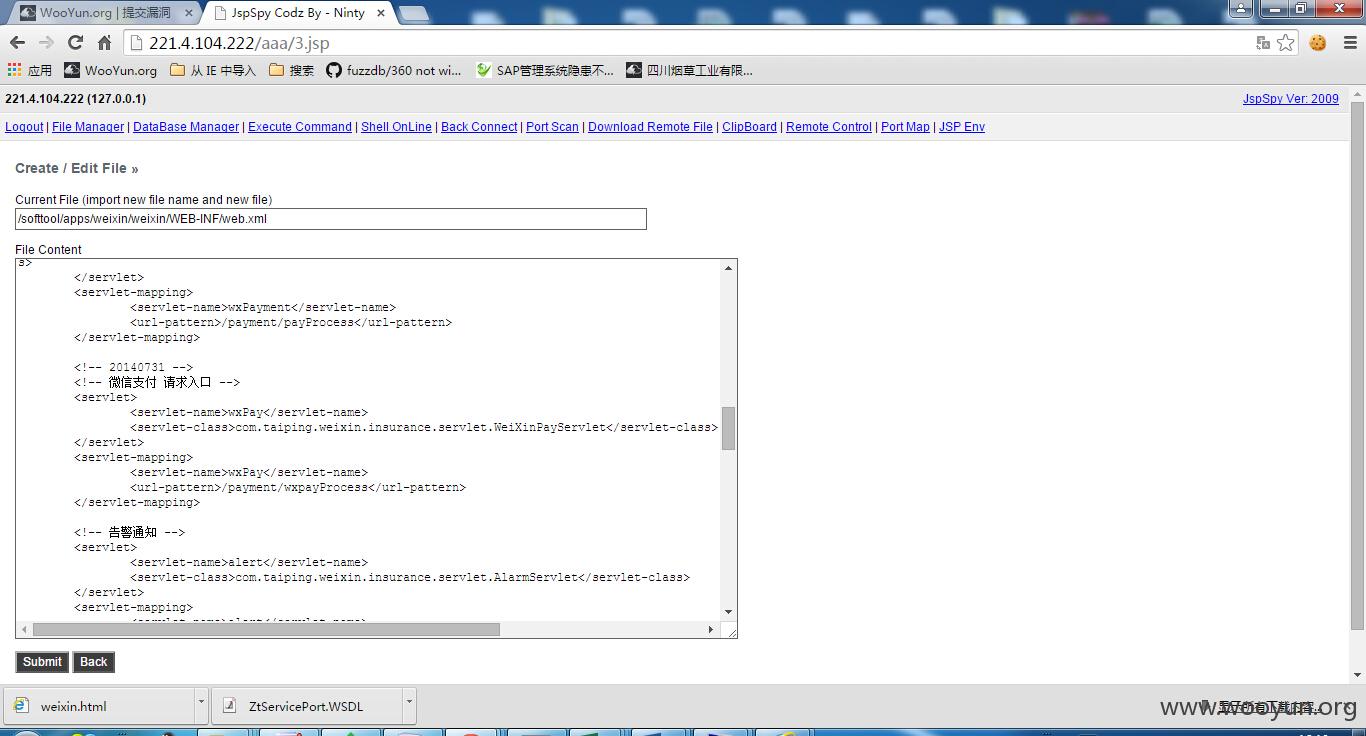Reload the page with refresh icon
Viewport: 1366px width, 736px height.
[75, 42]
